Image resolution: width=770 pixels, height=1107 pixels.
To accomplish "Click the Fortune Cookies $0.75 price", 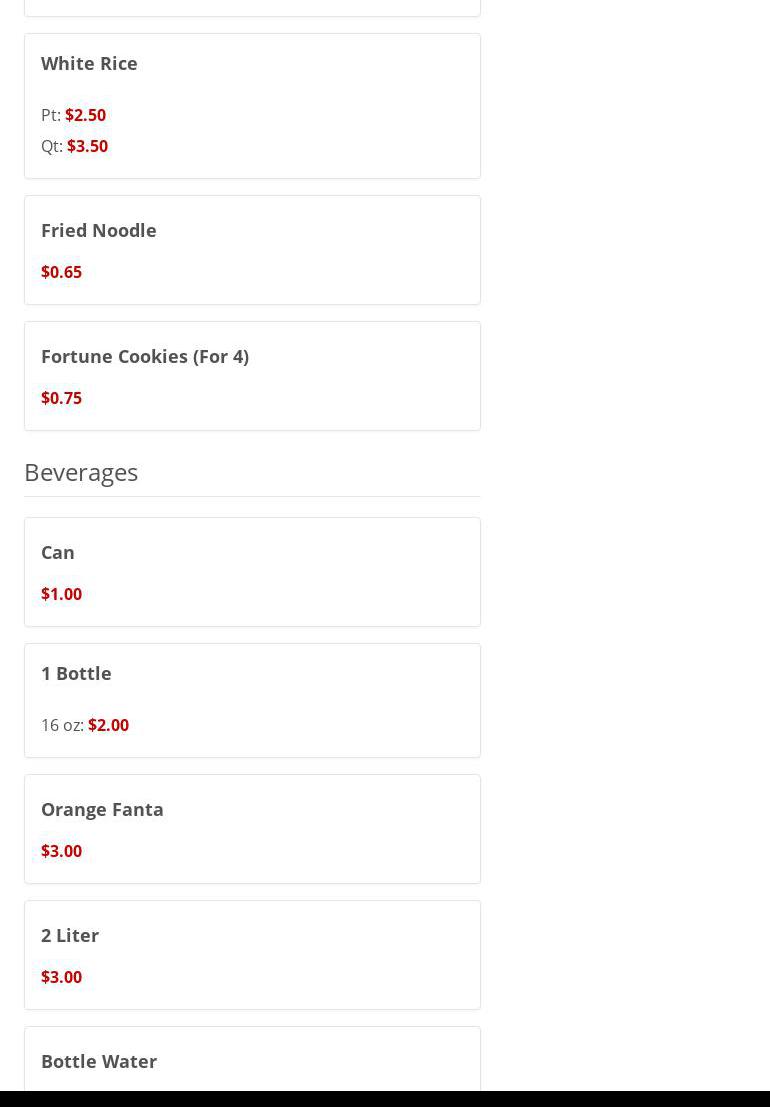I will [x=61, y=398].
